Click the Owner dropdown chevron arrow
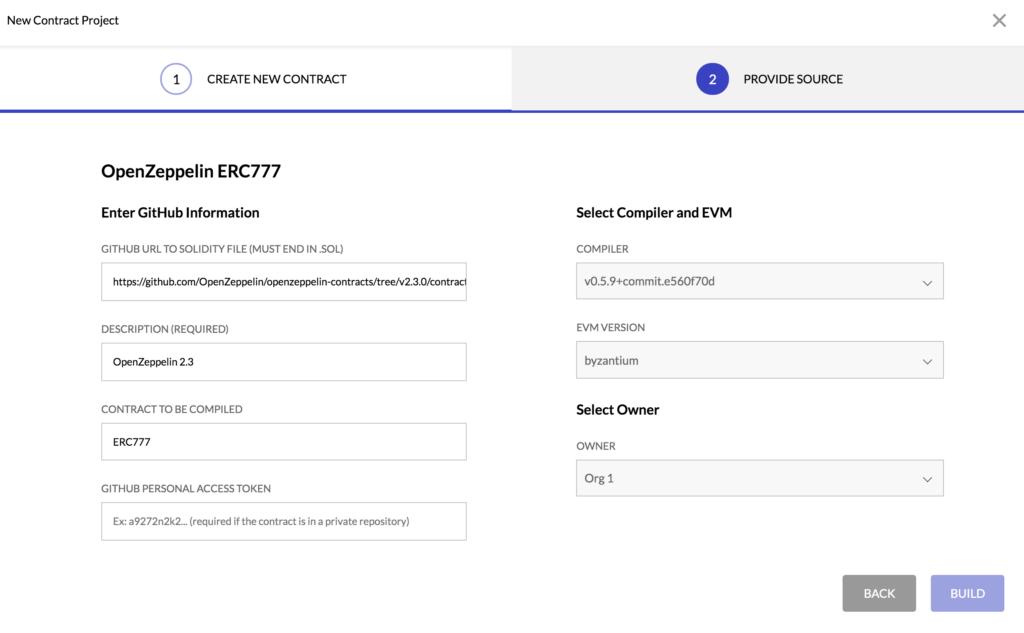 927,479
